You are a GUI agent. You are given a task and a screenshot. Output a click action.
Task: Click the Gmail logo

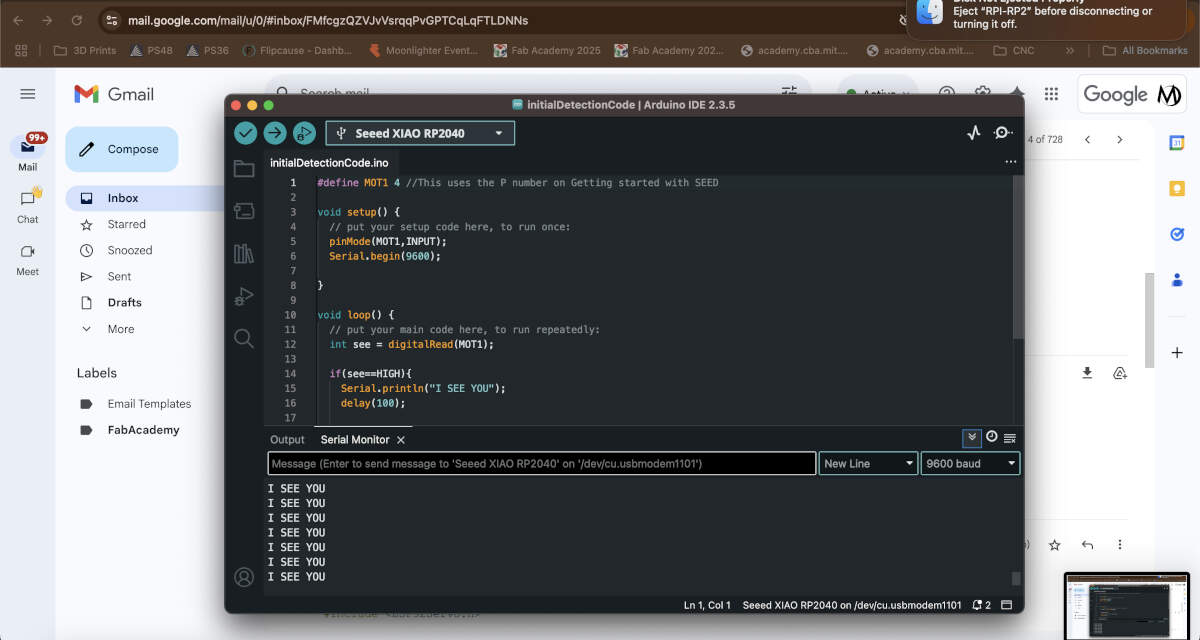tap(114, 94)
